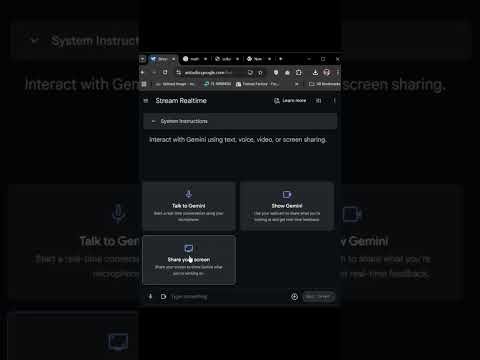Click the microphone icon in prompt bar
This screenshot has width=480, height=360.
coord(150,296)
